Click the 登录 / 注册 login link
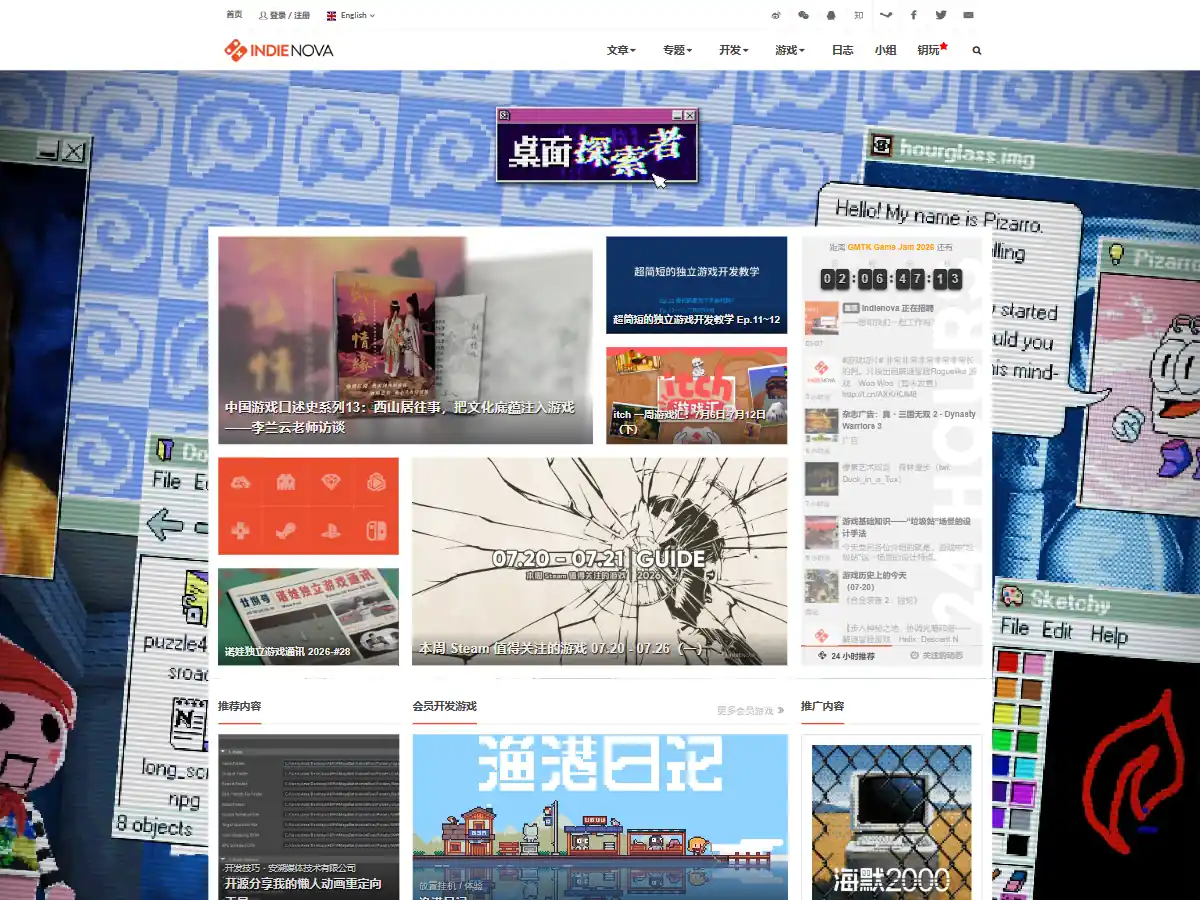The height and width of the screenshot is (900, 1200). [x=284, y=15]
